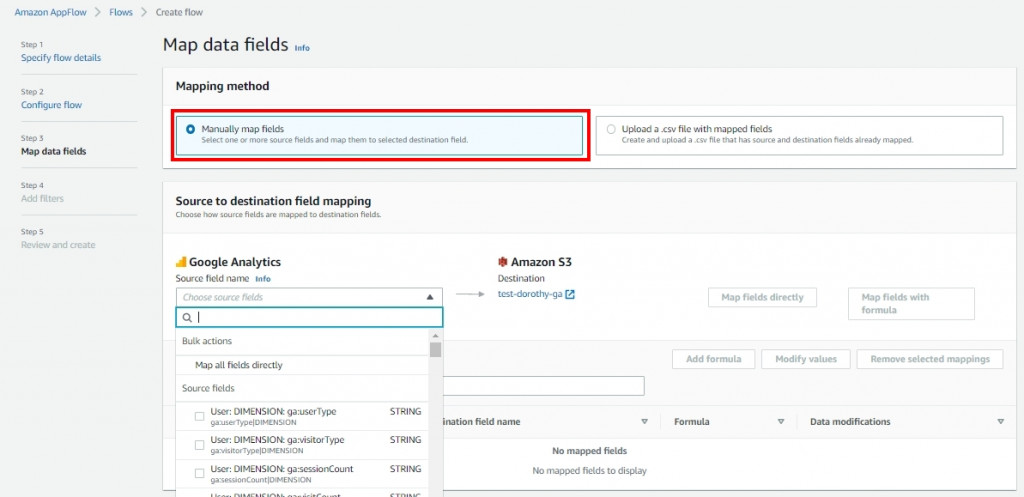
Task: Click the mapped fields filter input box
Action: [543, 386]
